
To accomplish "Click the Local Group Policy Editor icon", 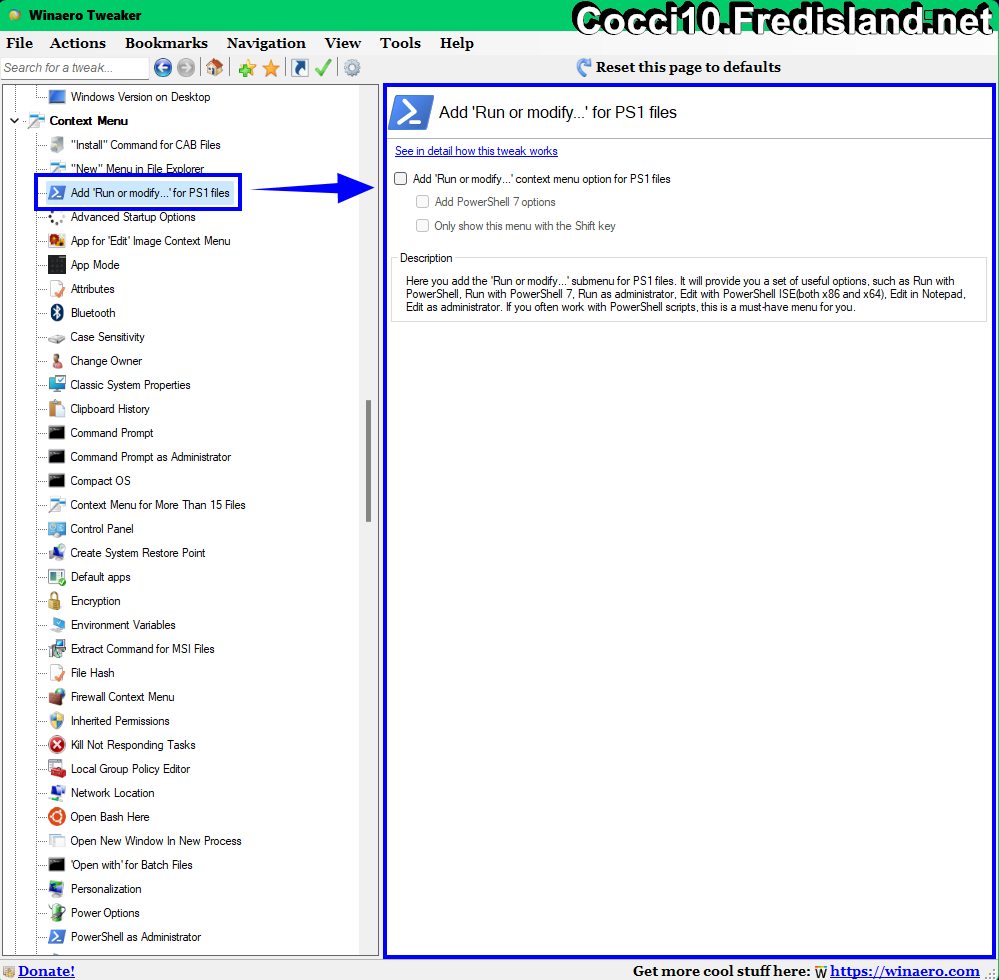I will pos(57,769).
